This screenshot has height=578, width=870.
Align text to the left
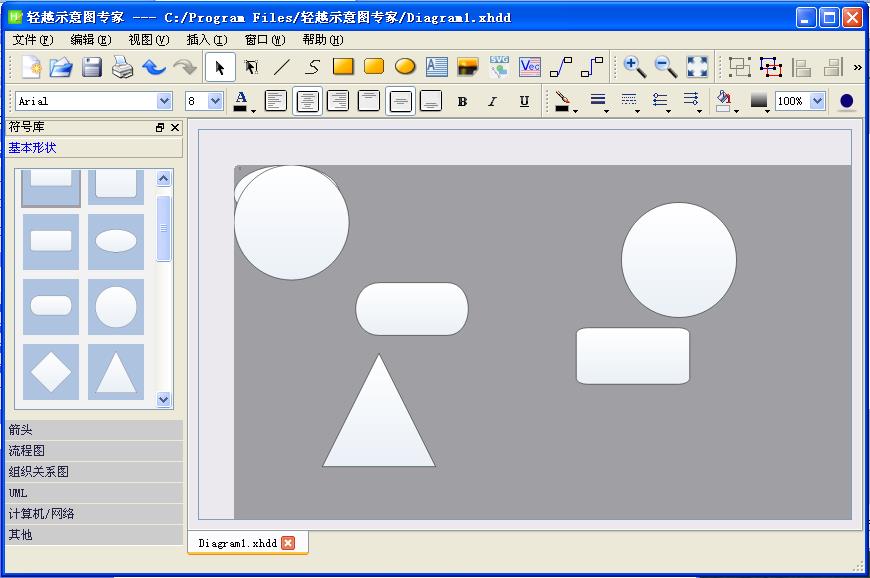pos(276,101)
